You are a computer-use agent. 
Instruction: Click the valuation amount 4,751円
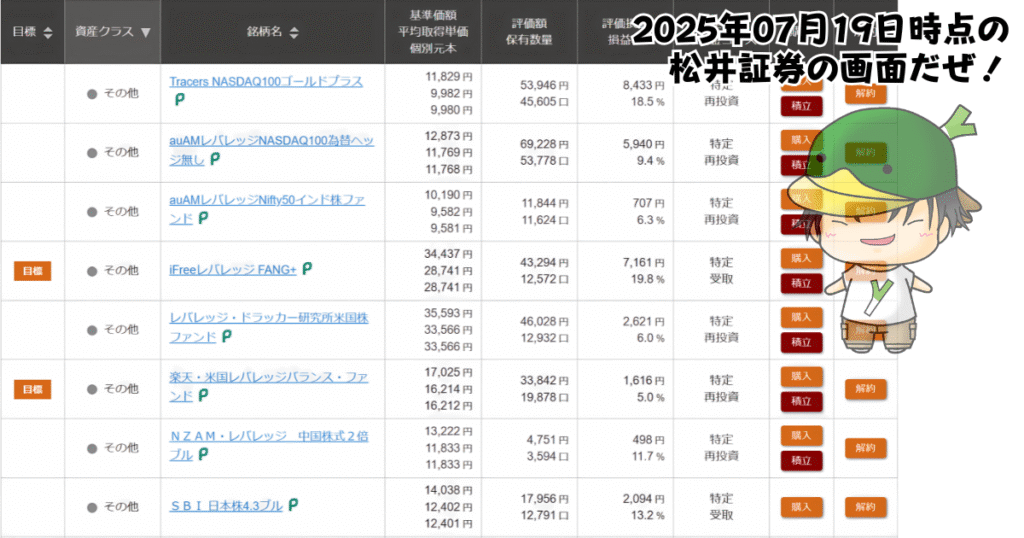click(547, 440)
